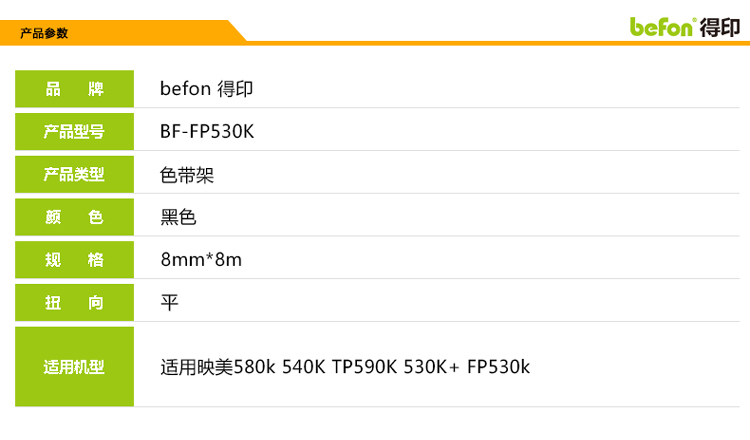Viewport: 750px width, 440px height.
Task: Click the 扭向 green label cell
Action: tap(75, 302)
